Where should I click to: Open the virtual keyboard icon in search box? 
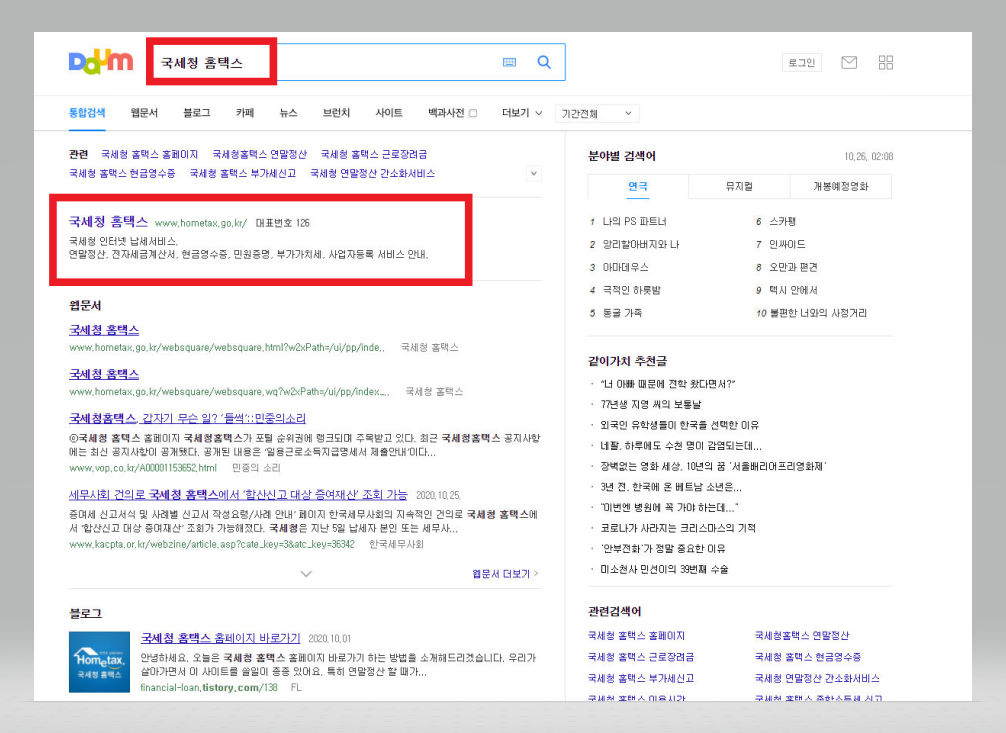[x=509, y=62]
